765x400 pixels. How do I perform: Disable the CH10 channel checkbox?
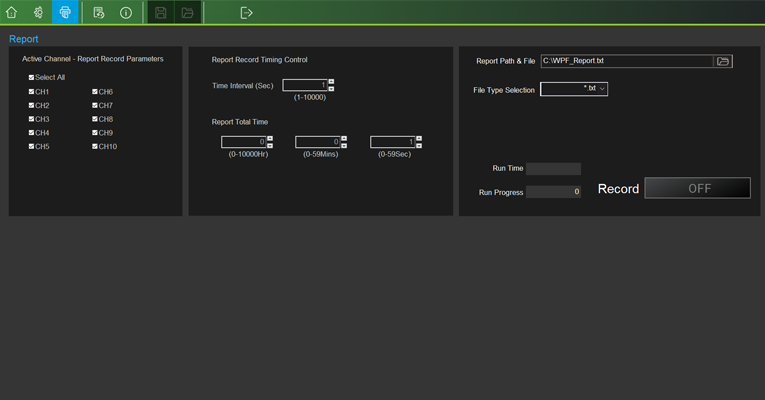[95, 146]
